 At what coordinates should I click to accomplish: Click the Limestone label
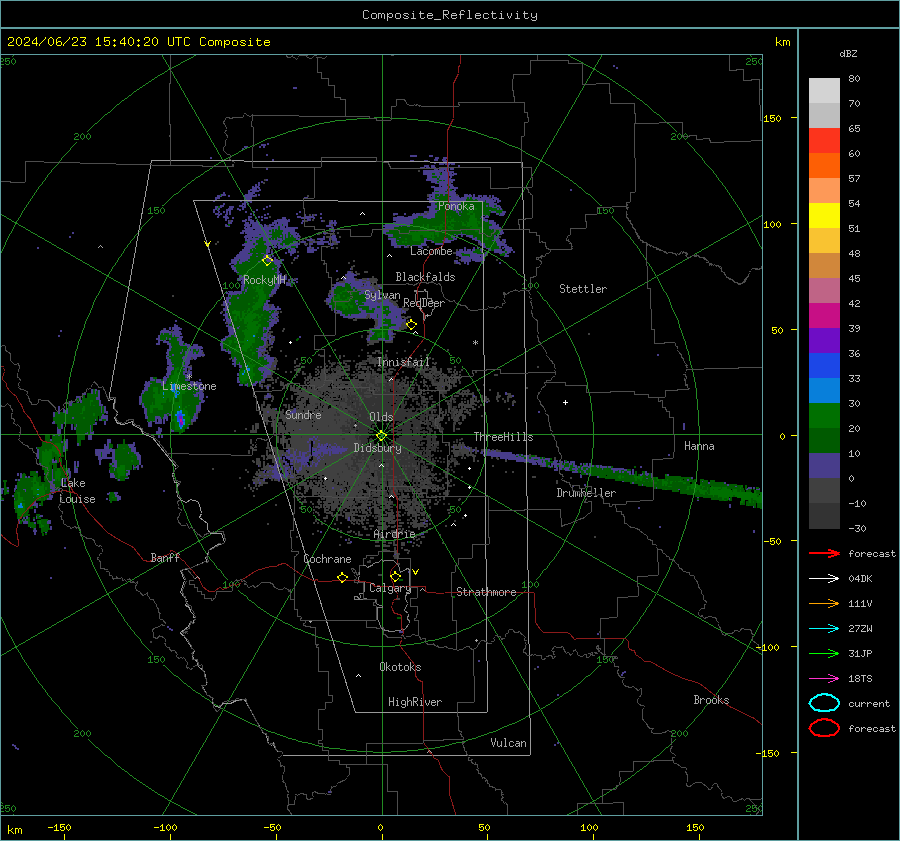coord(189,386)
